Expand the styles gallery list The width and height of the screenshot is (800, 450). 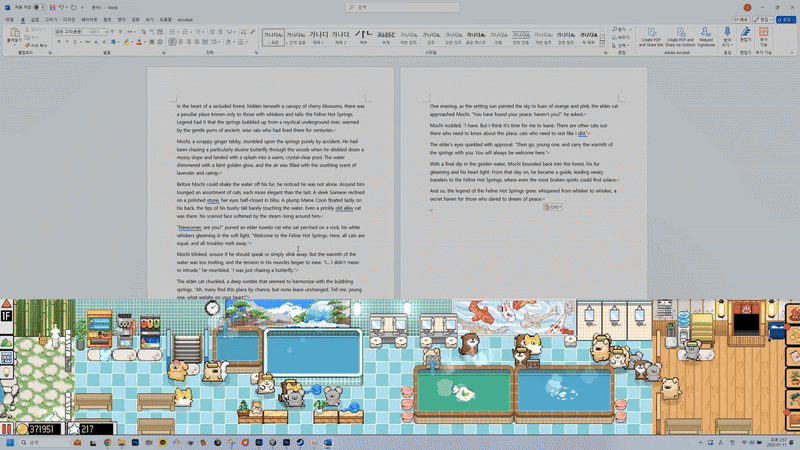tap(602, 45)
